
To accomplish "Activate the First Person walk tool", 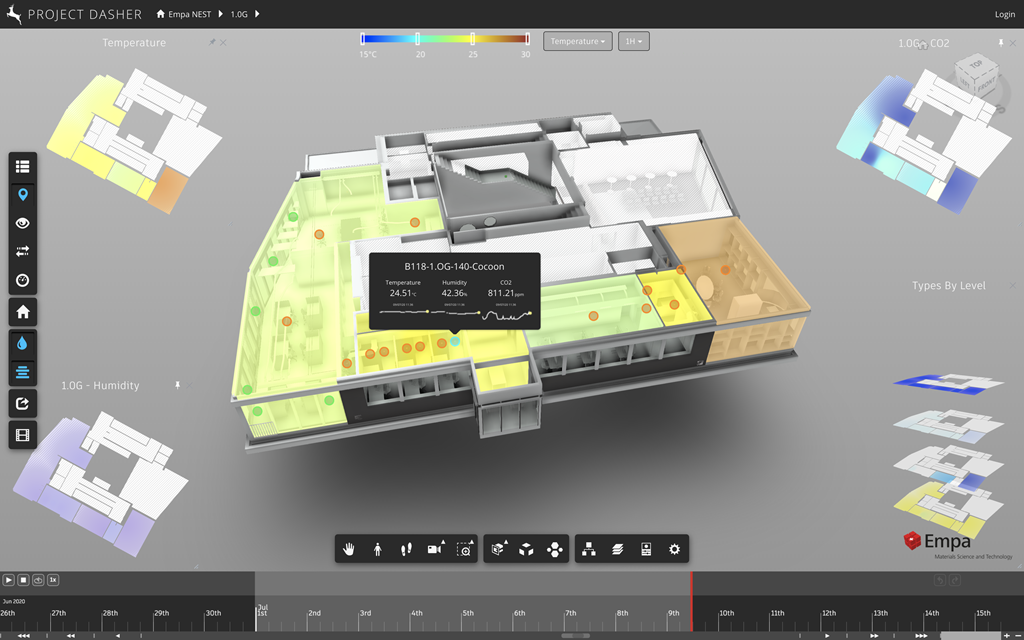I will (378, 549).
